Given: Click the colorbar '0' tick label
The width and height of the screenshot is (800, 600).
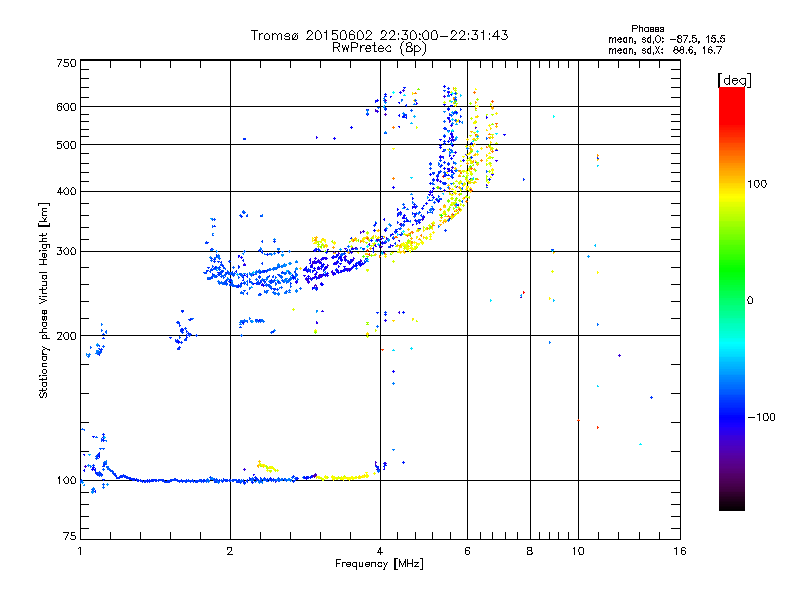Looking at the screenshot, I should [x=750, y=300].
